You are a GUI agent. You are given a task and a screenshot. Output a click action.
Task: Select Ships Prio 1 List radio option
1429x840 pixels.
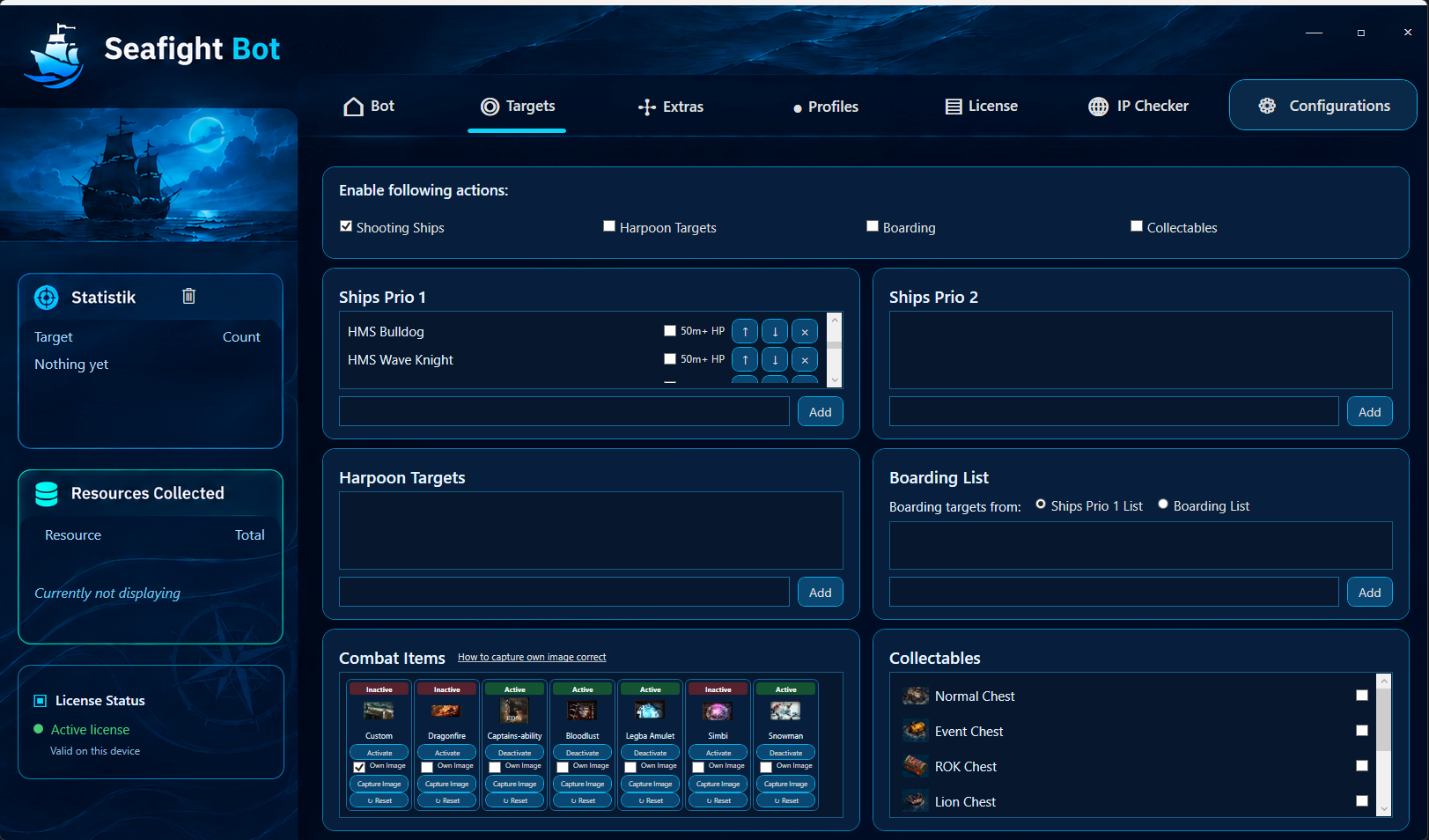(1041, 505)
